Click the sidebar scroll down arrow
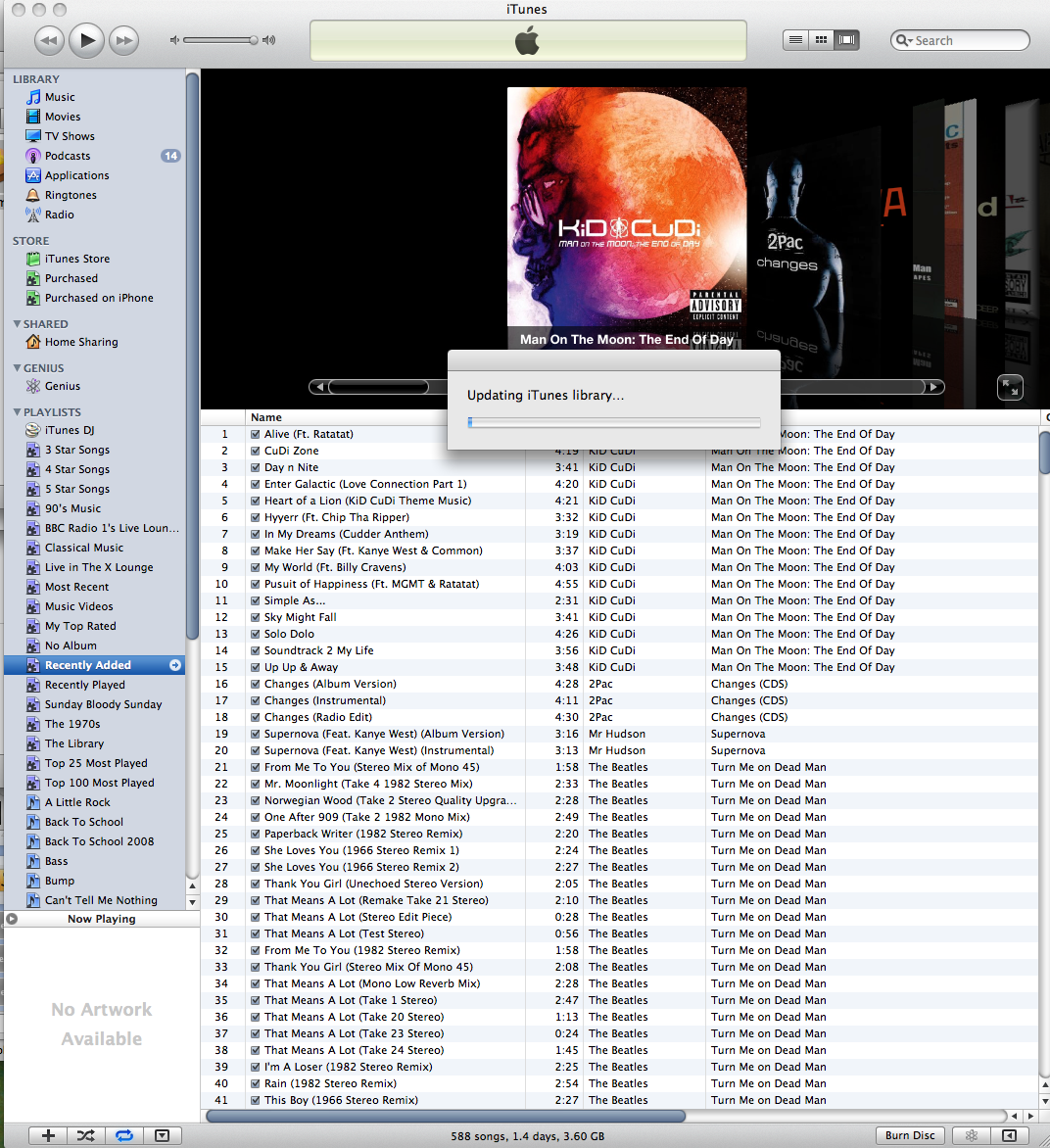This screenshot has height=1148, width=1050. tap(193, 902)
